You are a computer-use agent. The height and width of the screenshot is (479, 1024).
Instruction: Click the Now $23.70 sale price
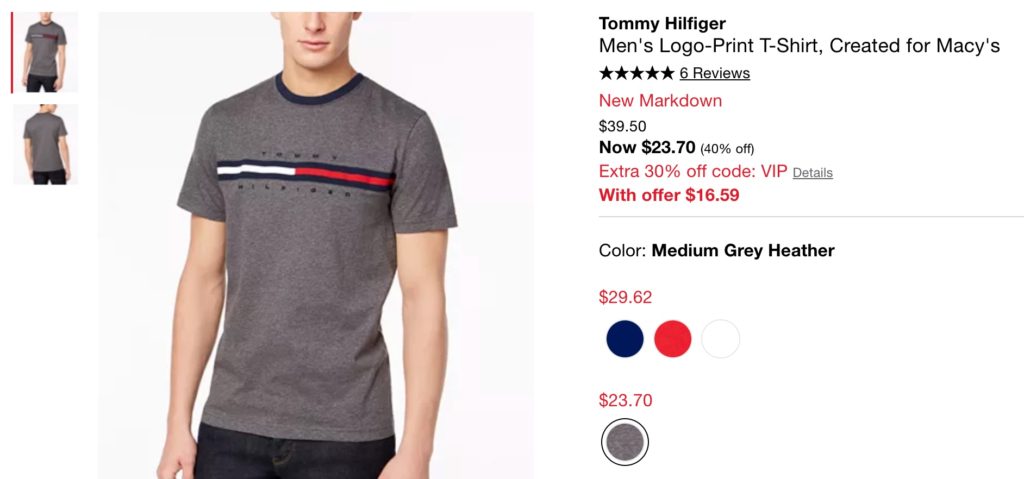click(x=647, y=148)
